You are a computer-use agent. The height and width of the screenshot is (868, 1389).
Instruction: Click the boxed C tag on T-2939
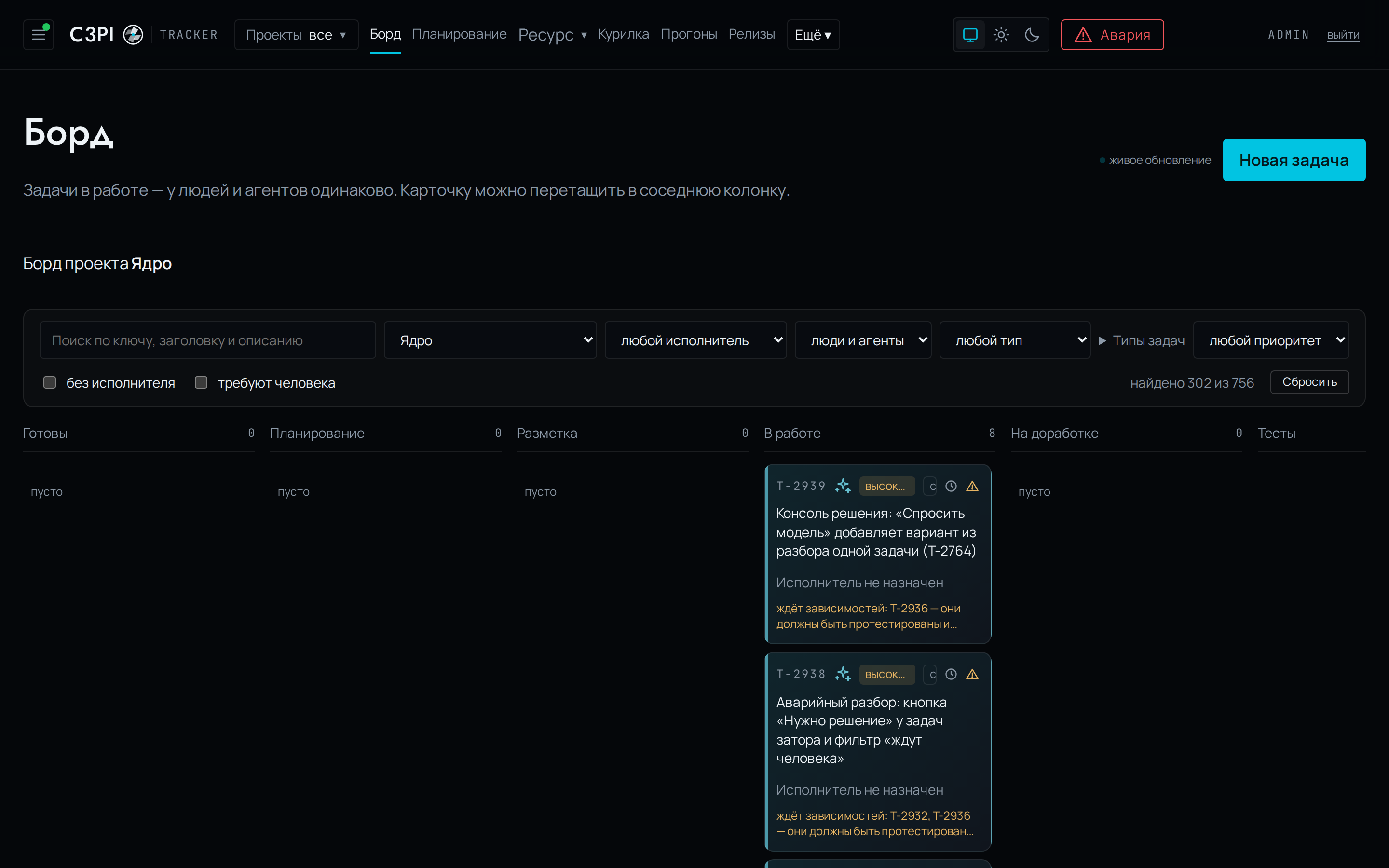(930, 486)
